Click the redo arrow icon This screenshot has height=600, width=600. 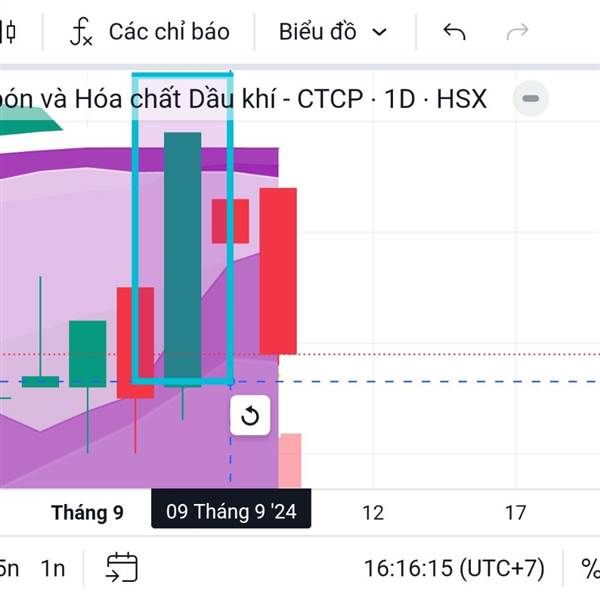(x=517, y=32)
